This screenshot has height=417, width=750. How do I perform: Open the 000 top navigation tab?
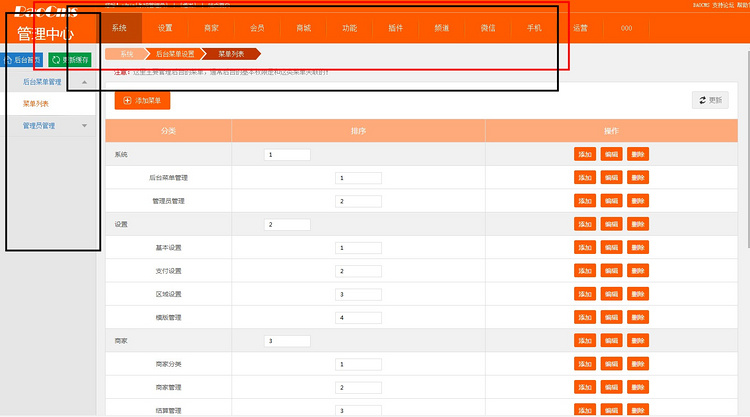(x=627, y=28)
